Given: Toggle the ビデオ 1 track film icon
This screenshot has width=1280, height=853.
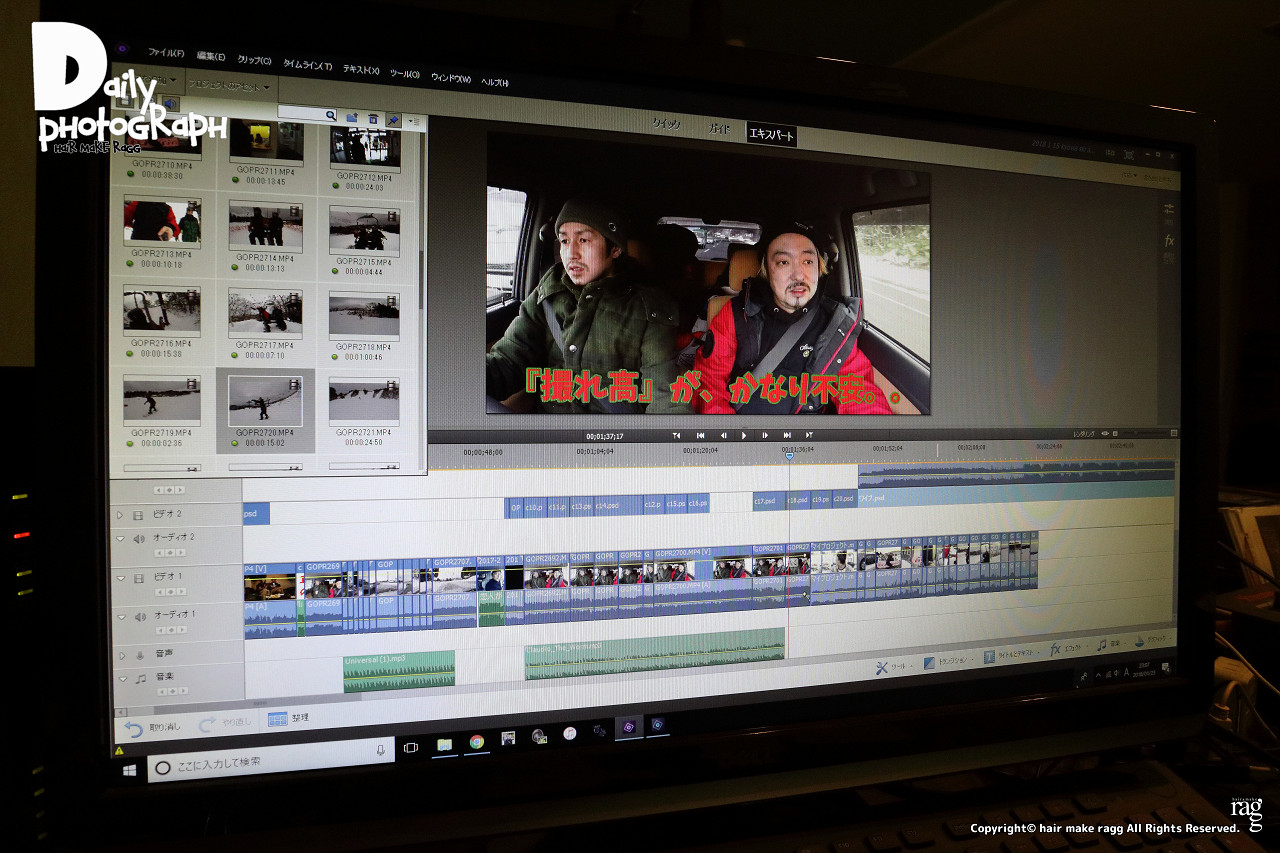Looking at the screenshot, I should click(x=139, y=577).
